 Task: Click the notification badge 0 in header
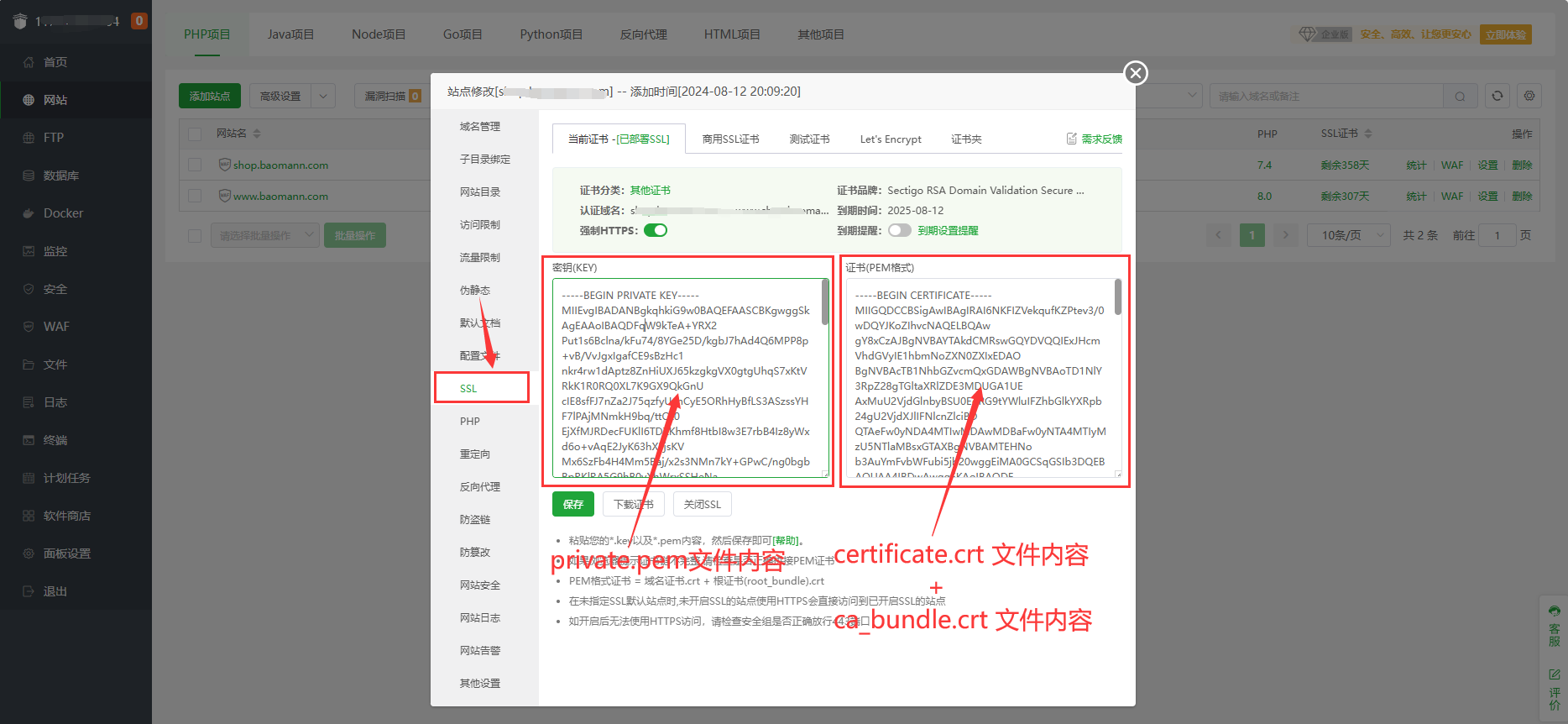[x=139, y=20]
